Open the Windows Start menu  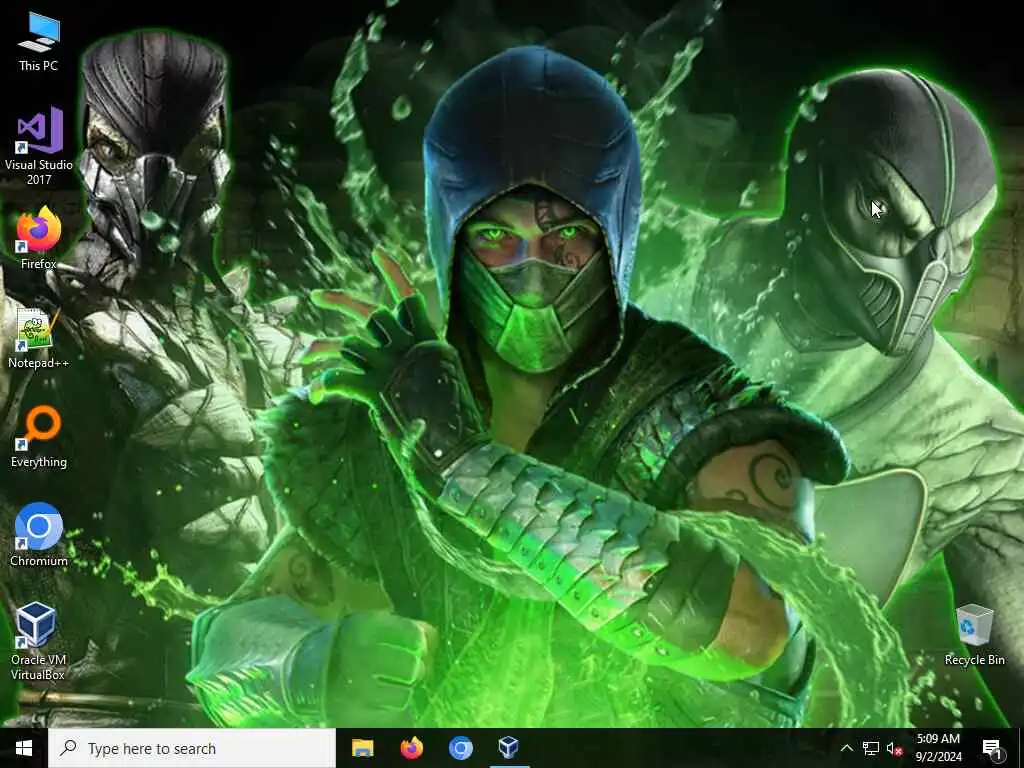point(24,748)
